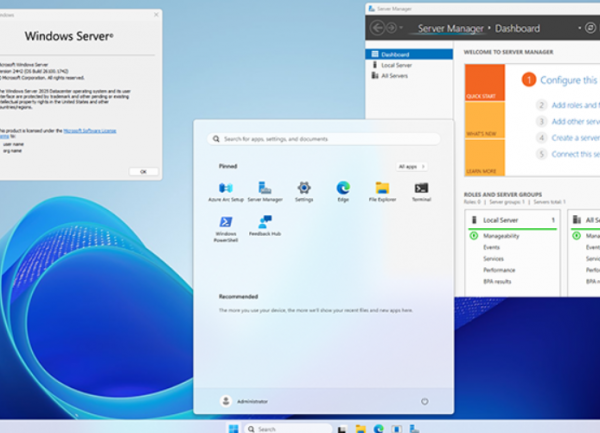Click Events in Local Server tile

491,247
